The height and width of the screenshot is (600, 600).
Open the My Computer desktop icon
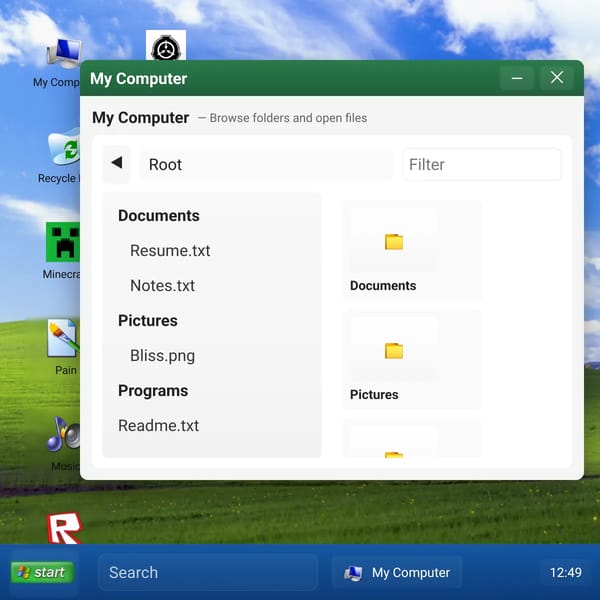(63, 54)
